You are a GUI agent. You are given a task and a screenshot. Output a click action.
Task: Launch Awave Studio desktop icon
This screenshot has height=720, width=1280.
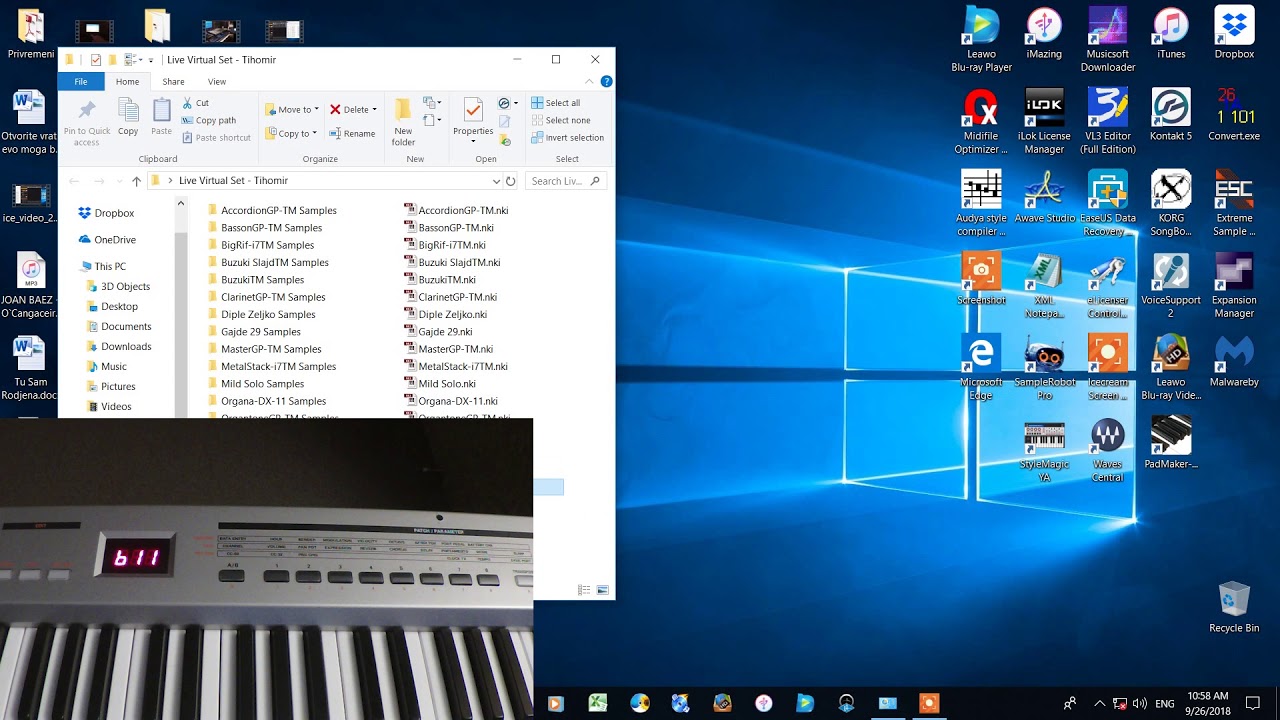[x=1044, y=197]
